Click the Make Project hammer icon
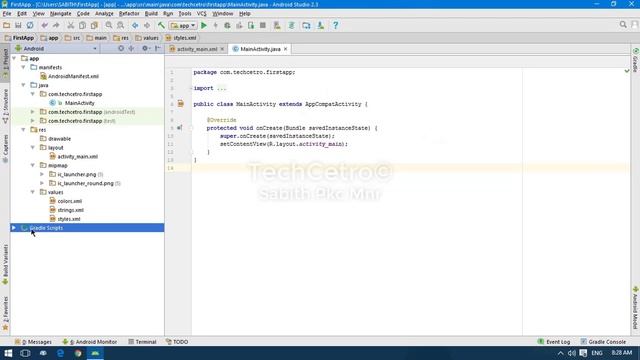The image size is (640, 360). coord(161,25)
